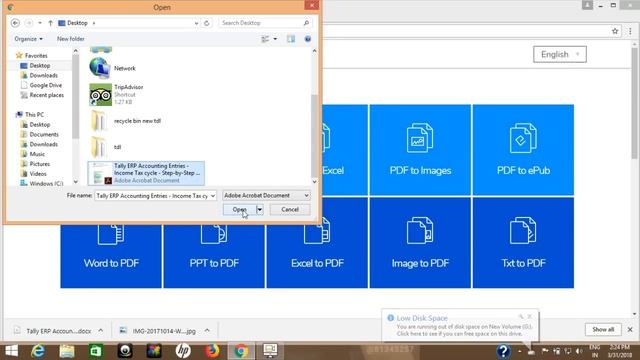Open the recent locations arrow in dialog
Viewport: 640px width, 360px height.
pos(40,23)
